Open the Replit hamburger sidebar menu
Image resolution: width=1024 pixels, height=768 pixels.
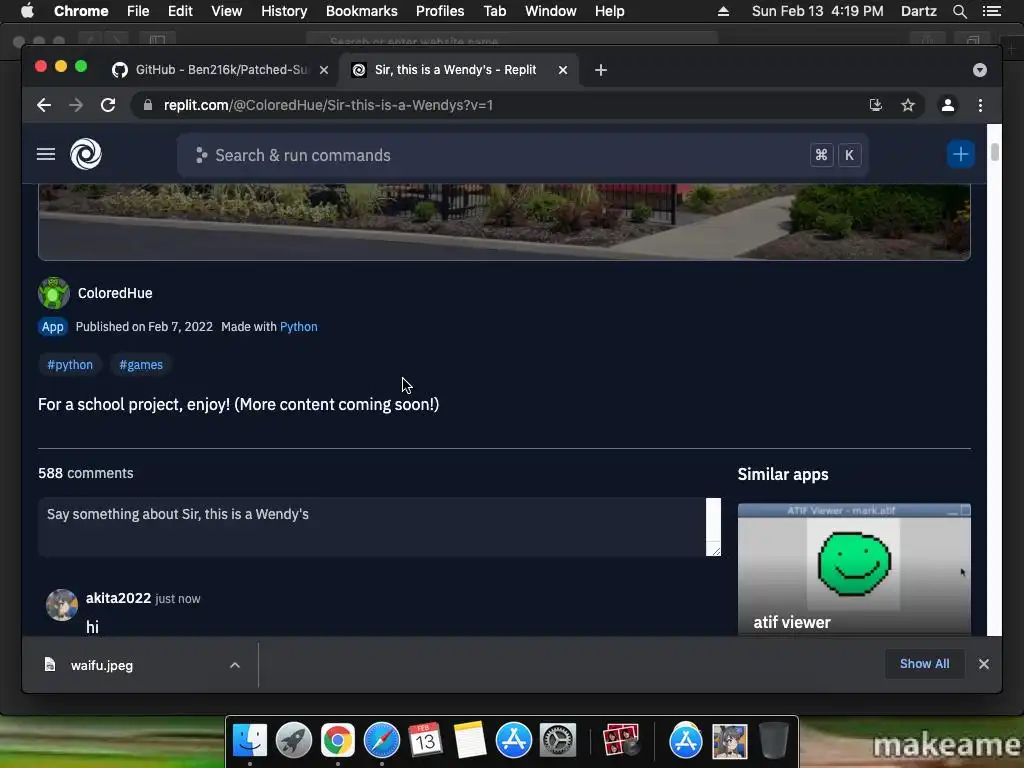pos(46,155)
